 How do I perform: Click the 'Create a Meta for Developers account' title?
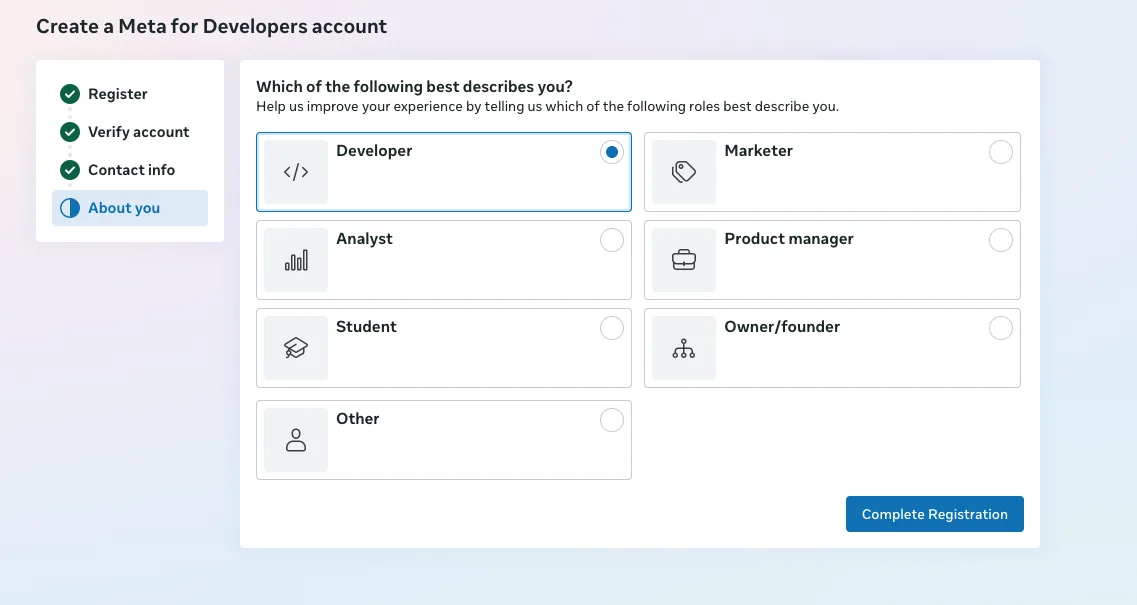tap(212, 27)
